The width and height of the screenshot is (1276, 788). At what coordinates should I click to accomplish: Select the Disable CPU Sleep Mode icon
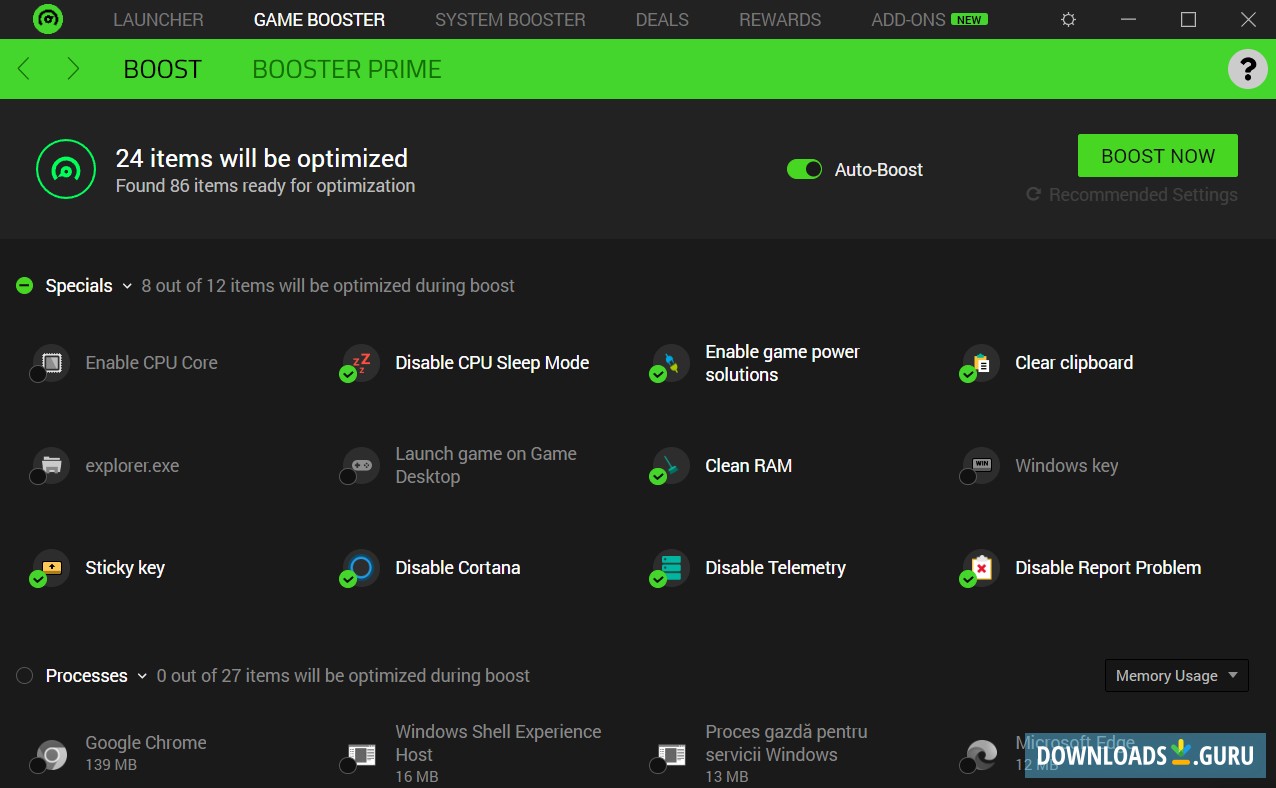pos(359,363)
